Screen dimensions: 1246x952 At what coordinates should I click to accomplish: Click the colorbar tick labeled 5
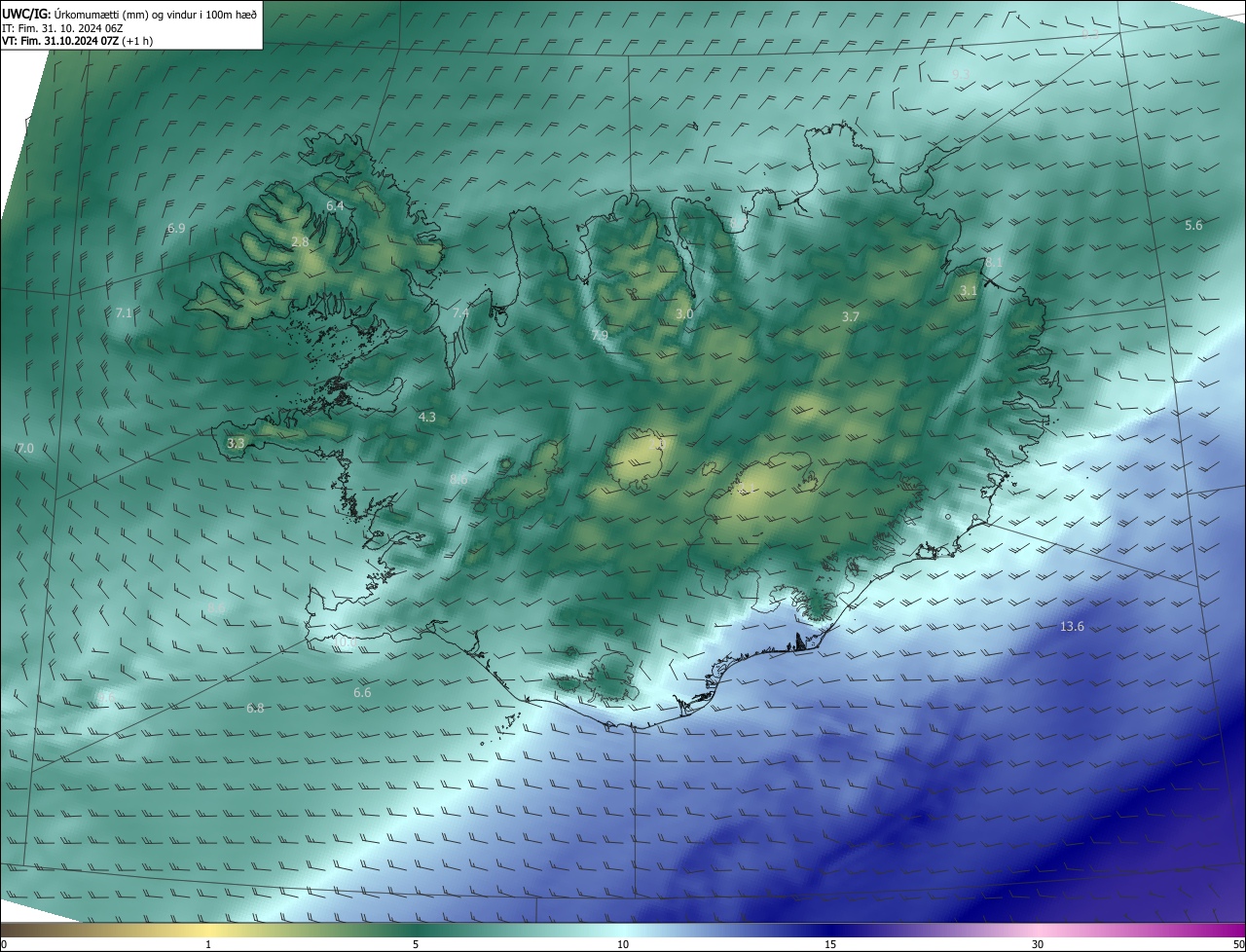pyautogui.click(x=416, y=944)
